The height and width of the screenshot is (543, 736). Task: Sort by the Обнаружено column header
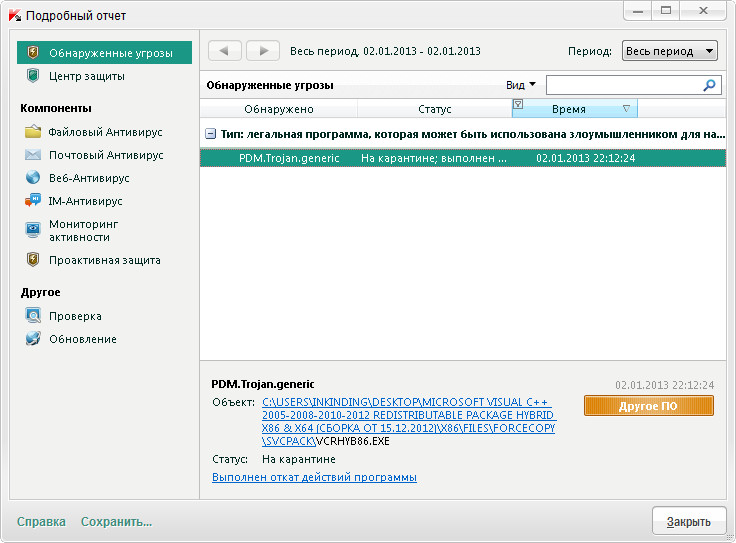pos(278,109)
